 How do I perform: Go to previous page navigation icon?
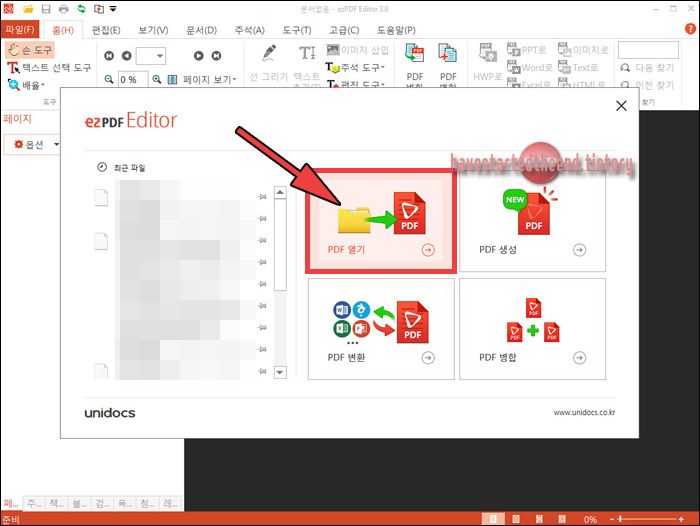coord(127,56)
